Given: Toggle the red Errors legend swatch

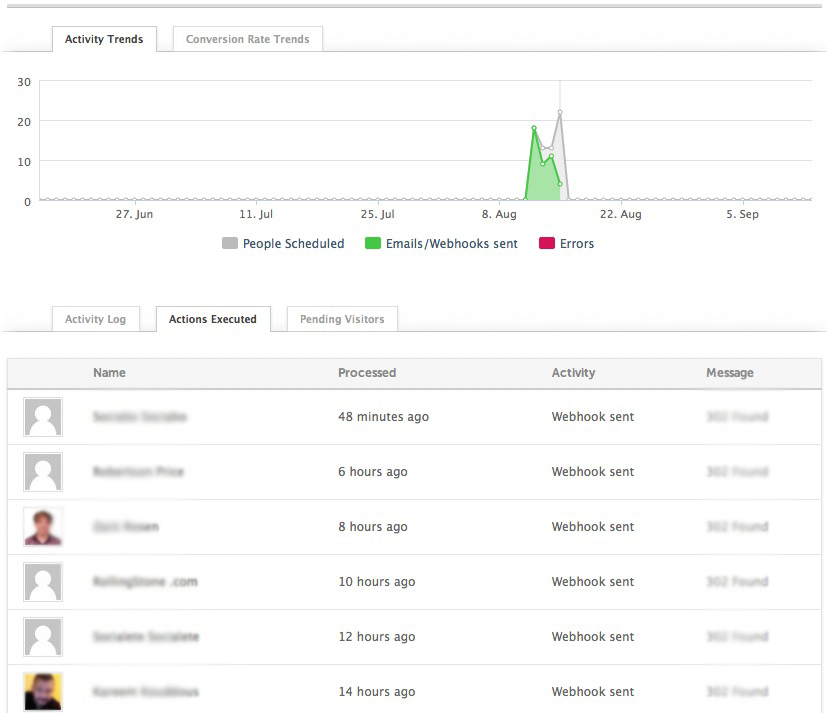Looking at the screenshot, I should point(547,244).
